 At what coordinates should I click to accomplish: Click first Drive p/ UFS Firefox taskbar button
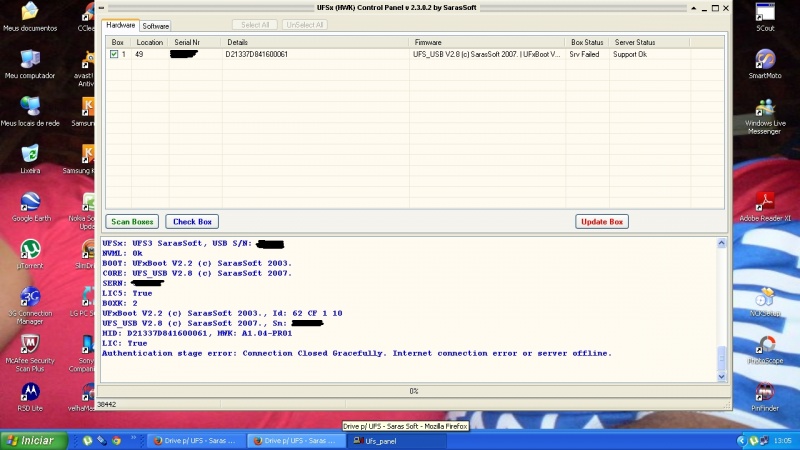(196, 441)
